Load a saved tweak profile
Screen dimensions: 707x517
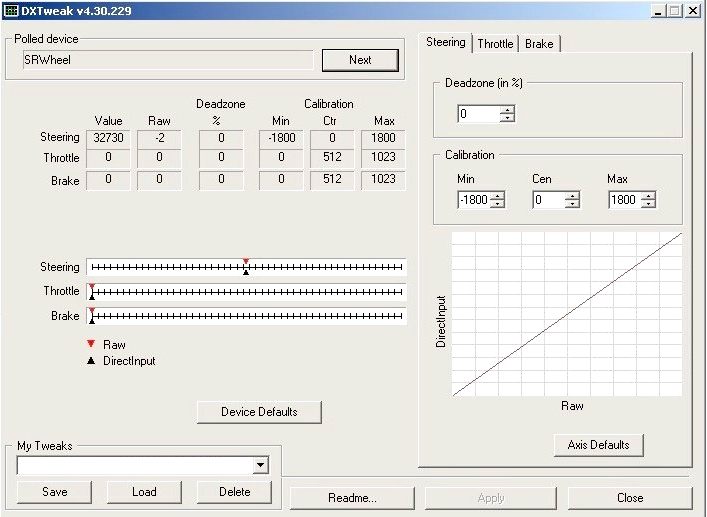coord(144,492)
